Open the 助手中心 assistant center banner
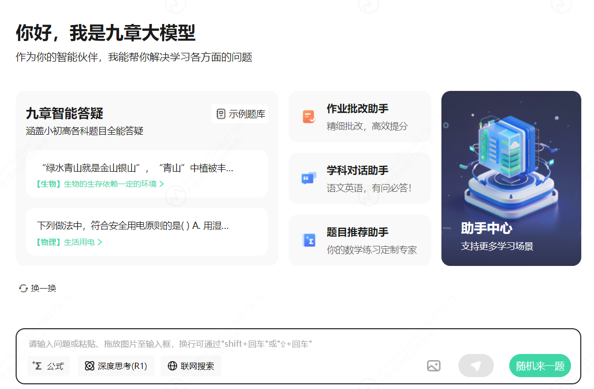Screen dimensions: 594x389 (x=511, y=178)
